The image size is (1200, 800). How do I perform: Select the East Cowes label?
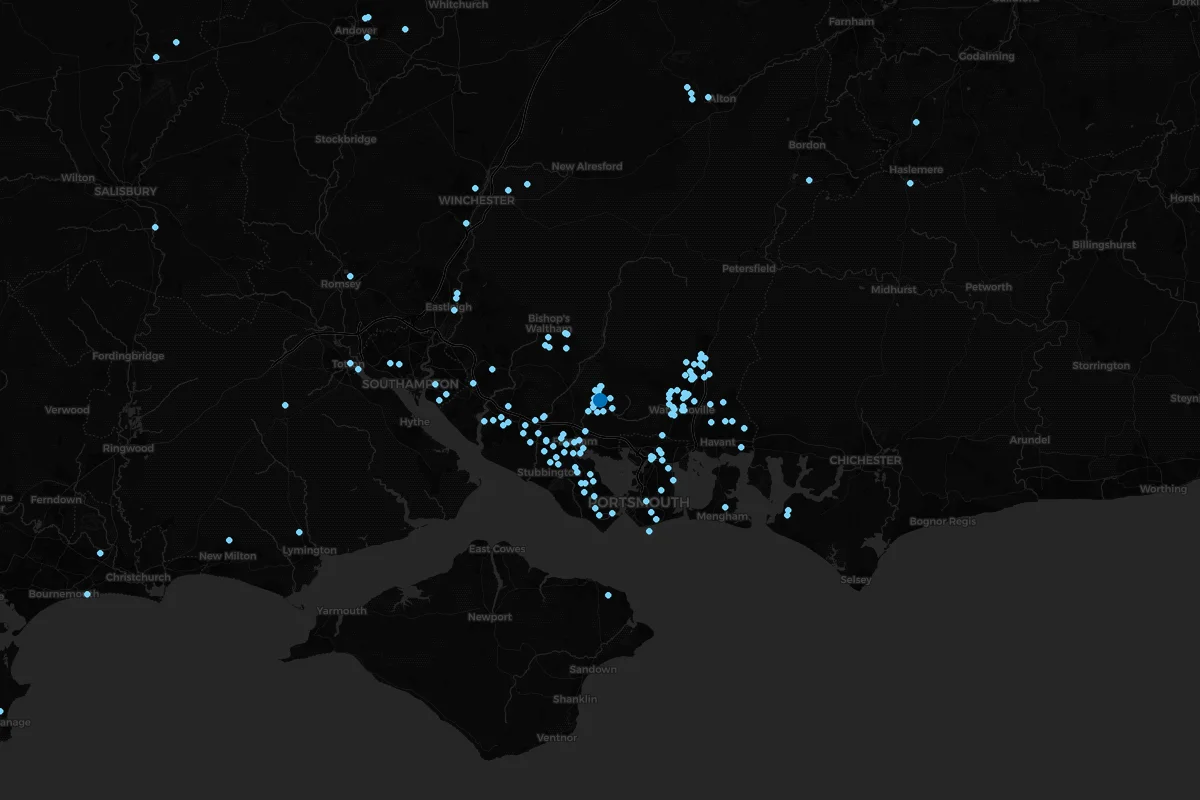[497, 549]
